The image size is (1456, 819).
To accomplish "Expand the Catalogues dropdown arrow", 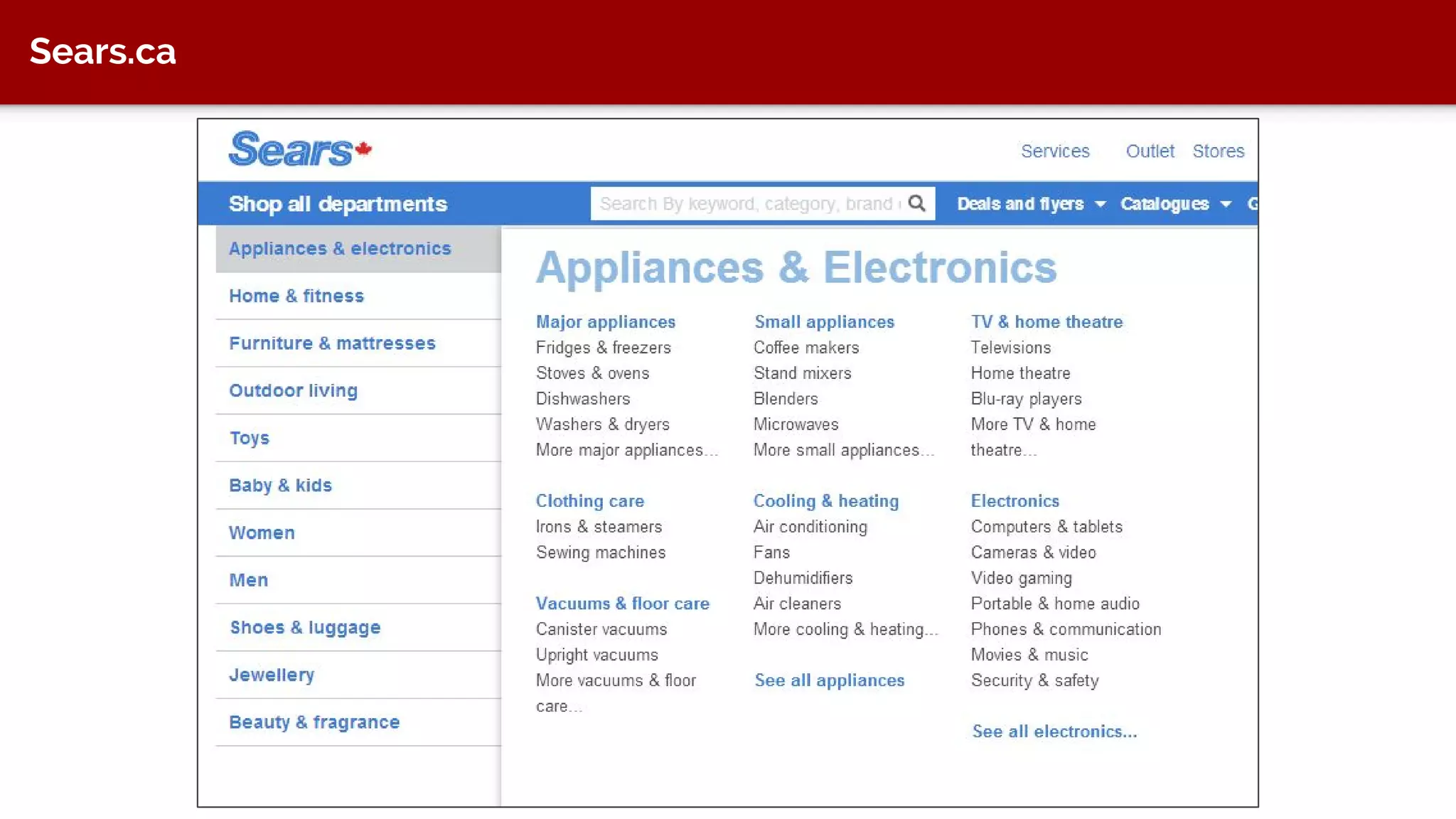I will (1226, 204).
